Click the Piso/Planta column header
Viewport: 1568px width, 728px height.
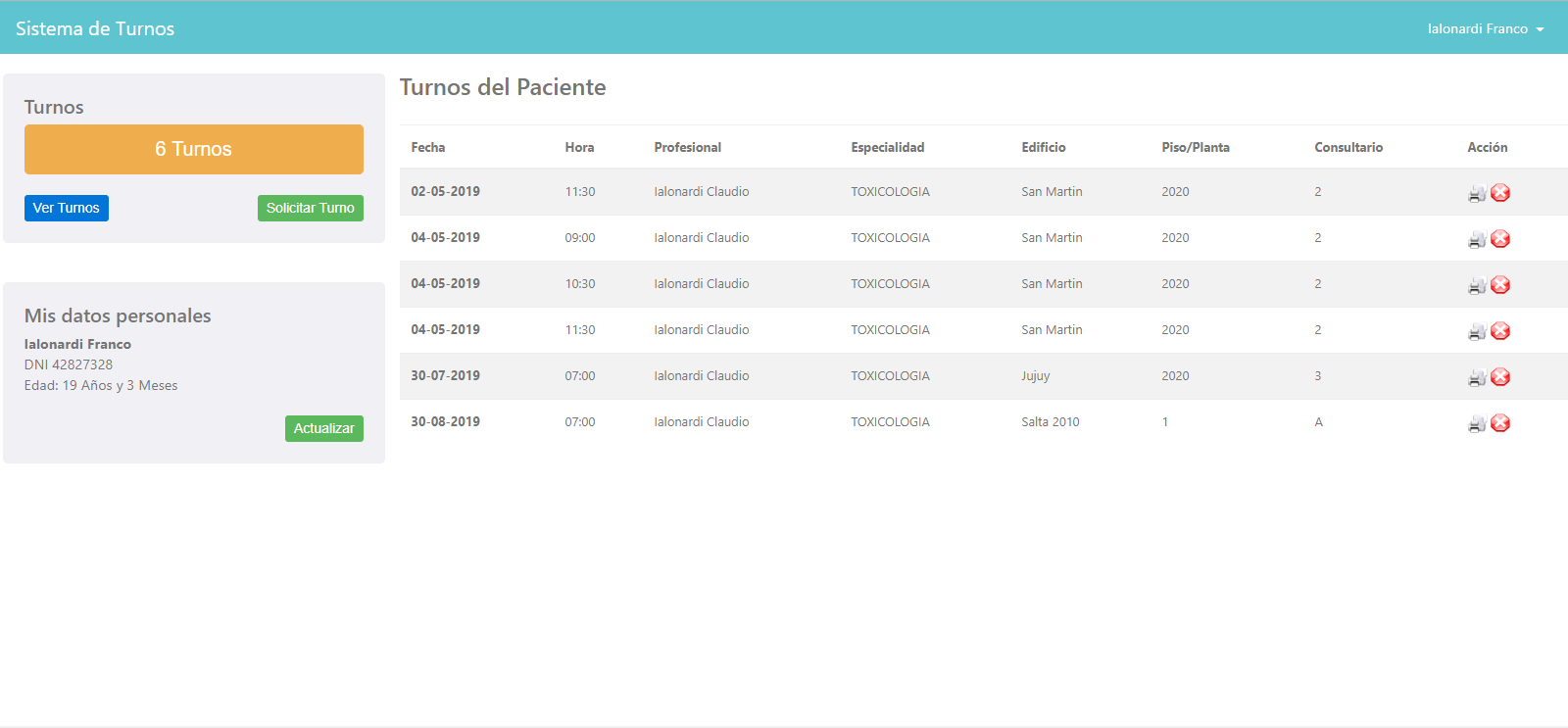[1196, 147]
